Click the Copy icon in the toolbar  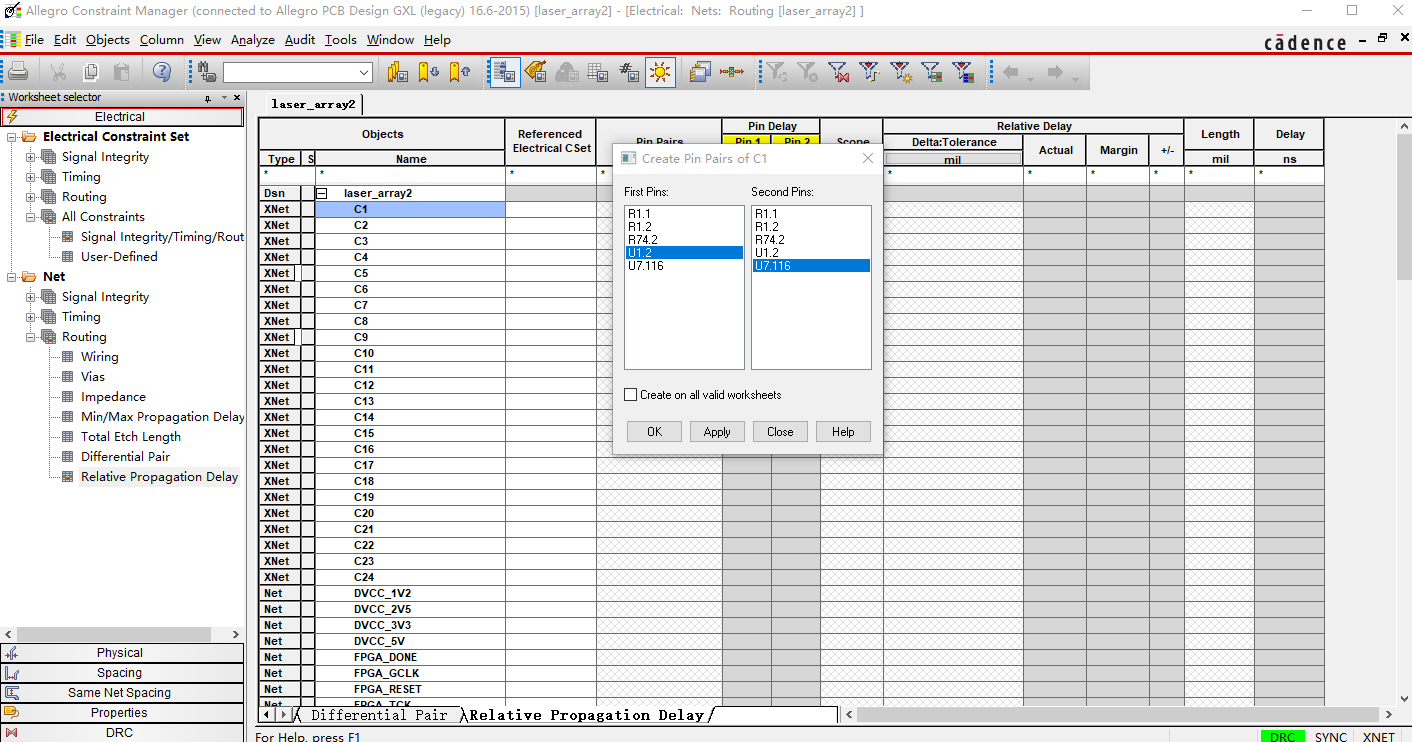[90, 72]
